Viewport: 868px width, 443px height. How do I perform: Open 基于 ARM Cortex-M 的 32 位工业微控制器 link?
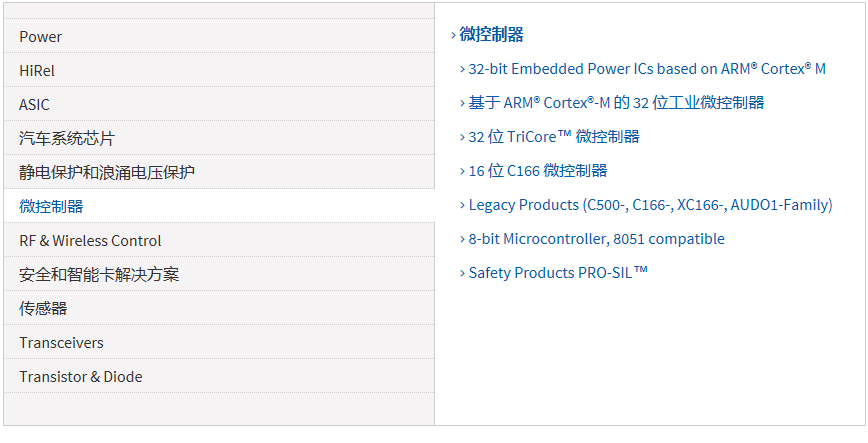pos(616,103)
